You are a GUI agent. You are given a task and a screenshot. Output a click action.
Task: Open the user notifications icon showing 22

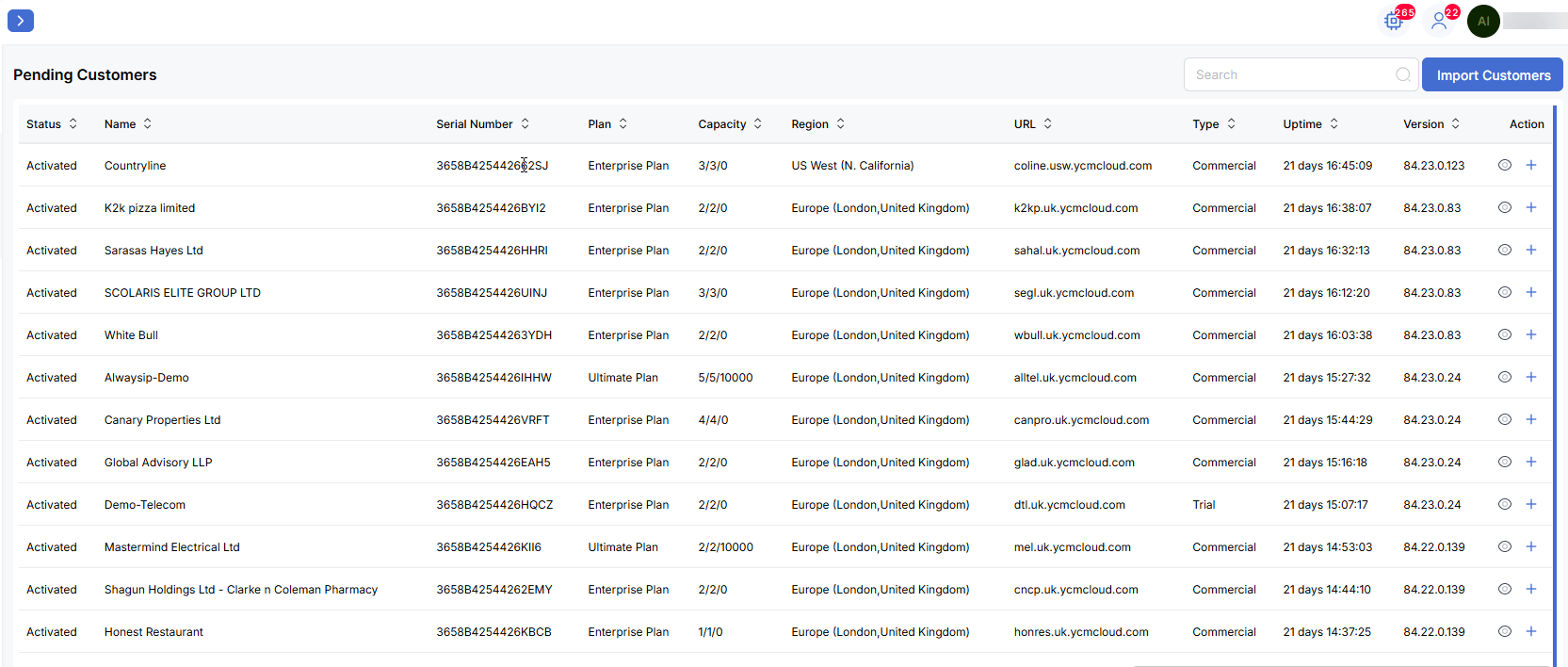[1439, 21]
